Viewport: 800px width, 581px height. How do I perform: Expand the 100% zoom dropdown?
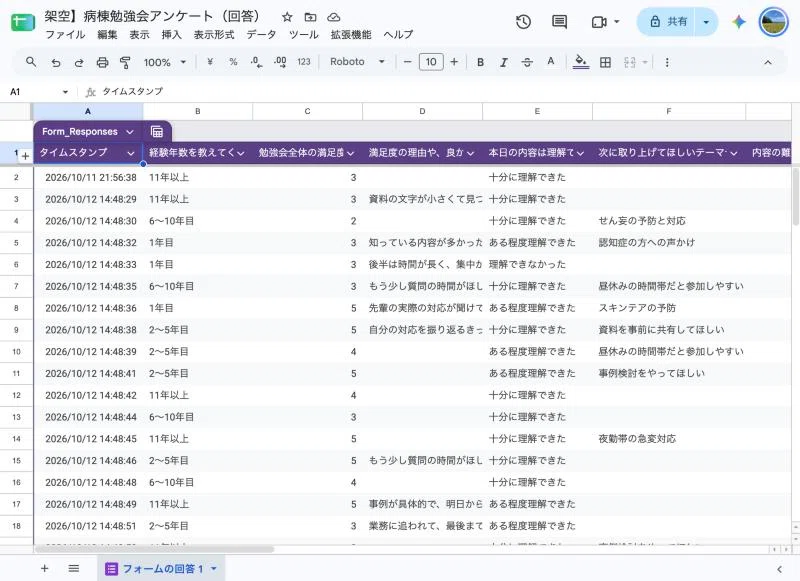click(x=164, y=62)
